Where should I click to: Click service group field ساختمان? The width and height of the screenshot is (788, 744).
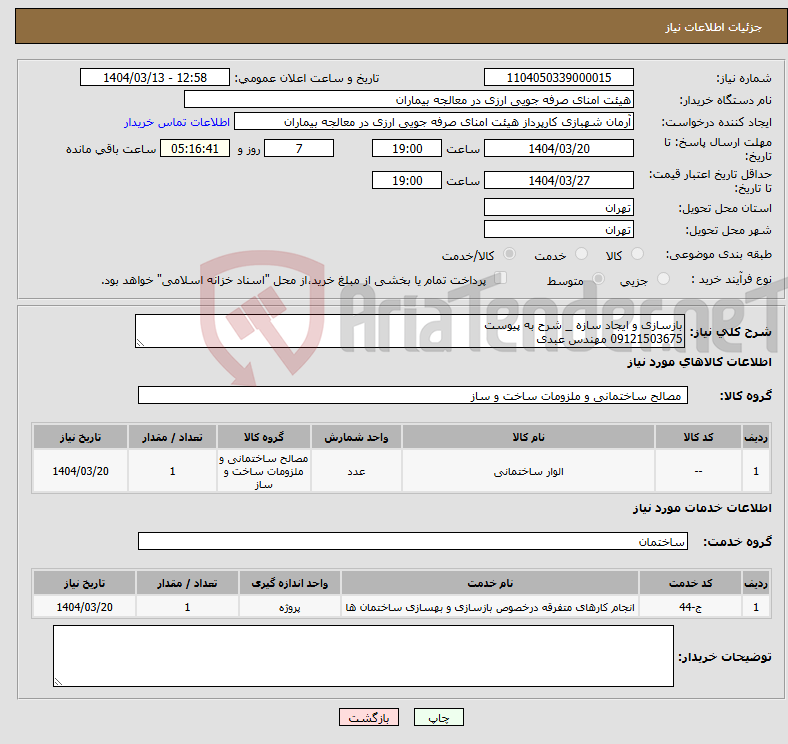tap(413, 541)
